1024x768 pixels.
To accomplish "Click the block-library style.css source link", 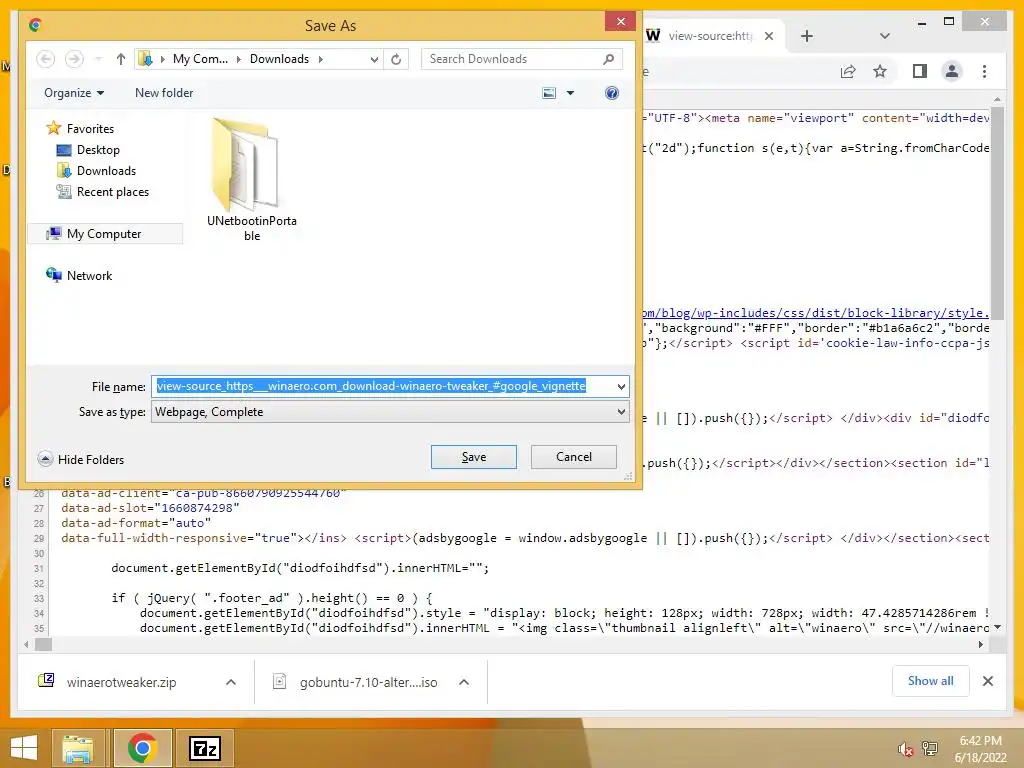I will (x=816, y=313).
